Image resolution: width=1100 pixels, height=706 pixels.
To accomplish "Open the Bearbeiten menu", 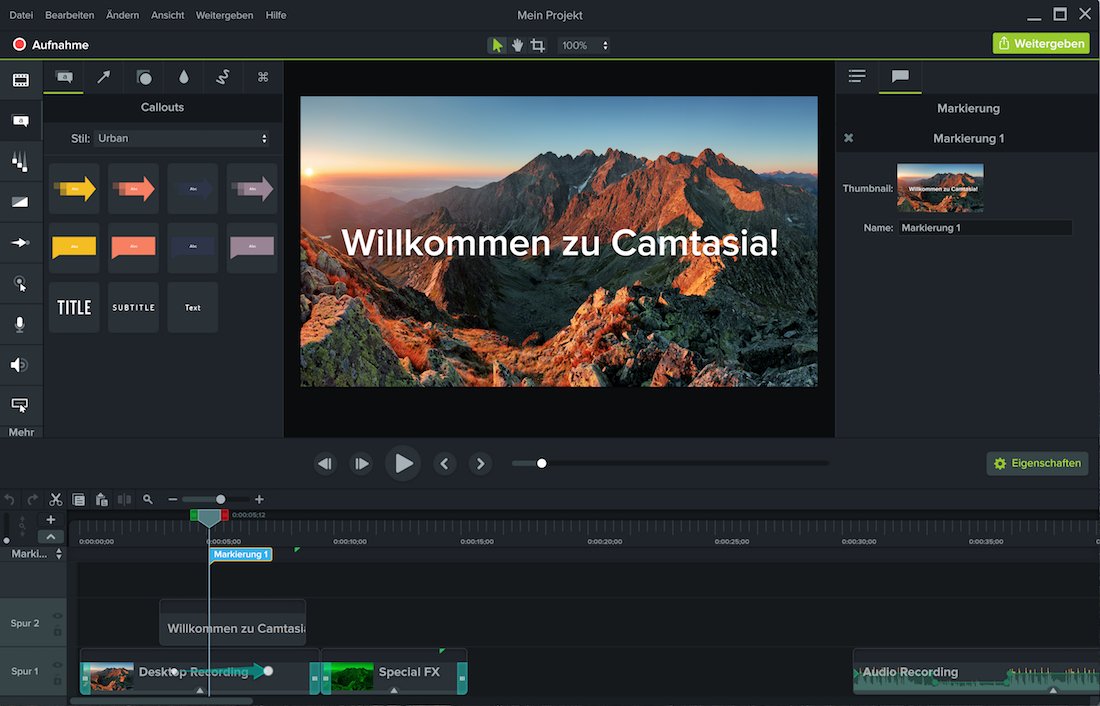I will click(70, 15).
